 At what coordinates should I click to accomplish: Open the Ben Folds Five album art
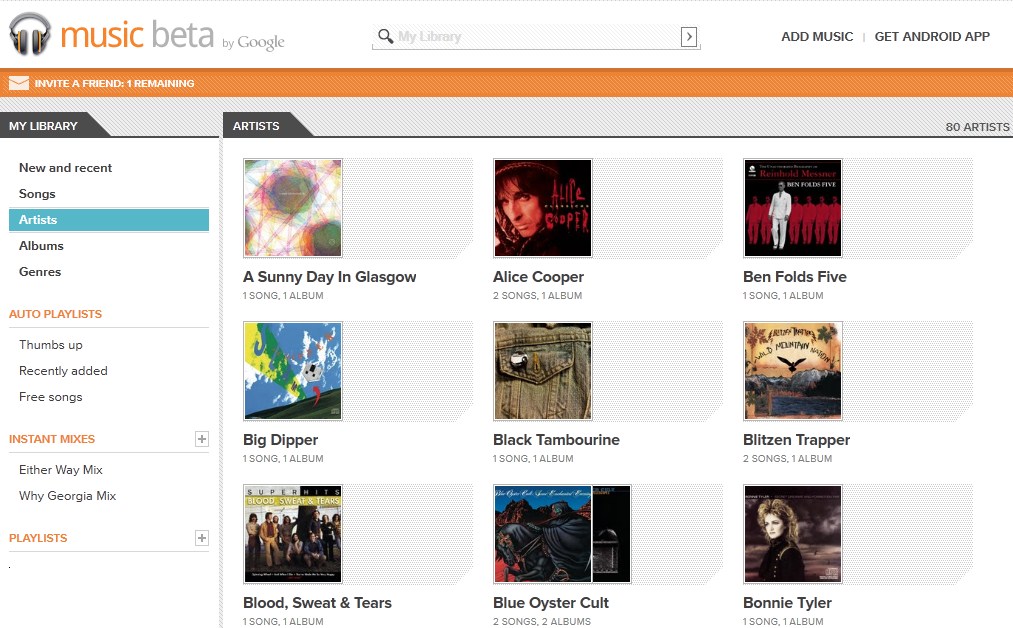pyautogui.click(x=793, y=208)
